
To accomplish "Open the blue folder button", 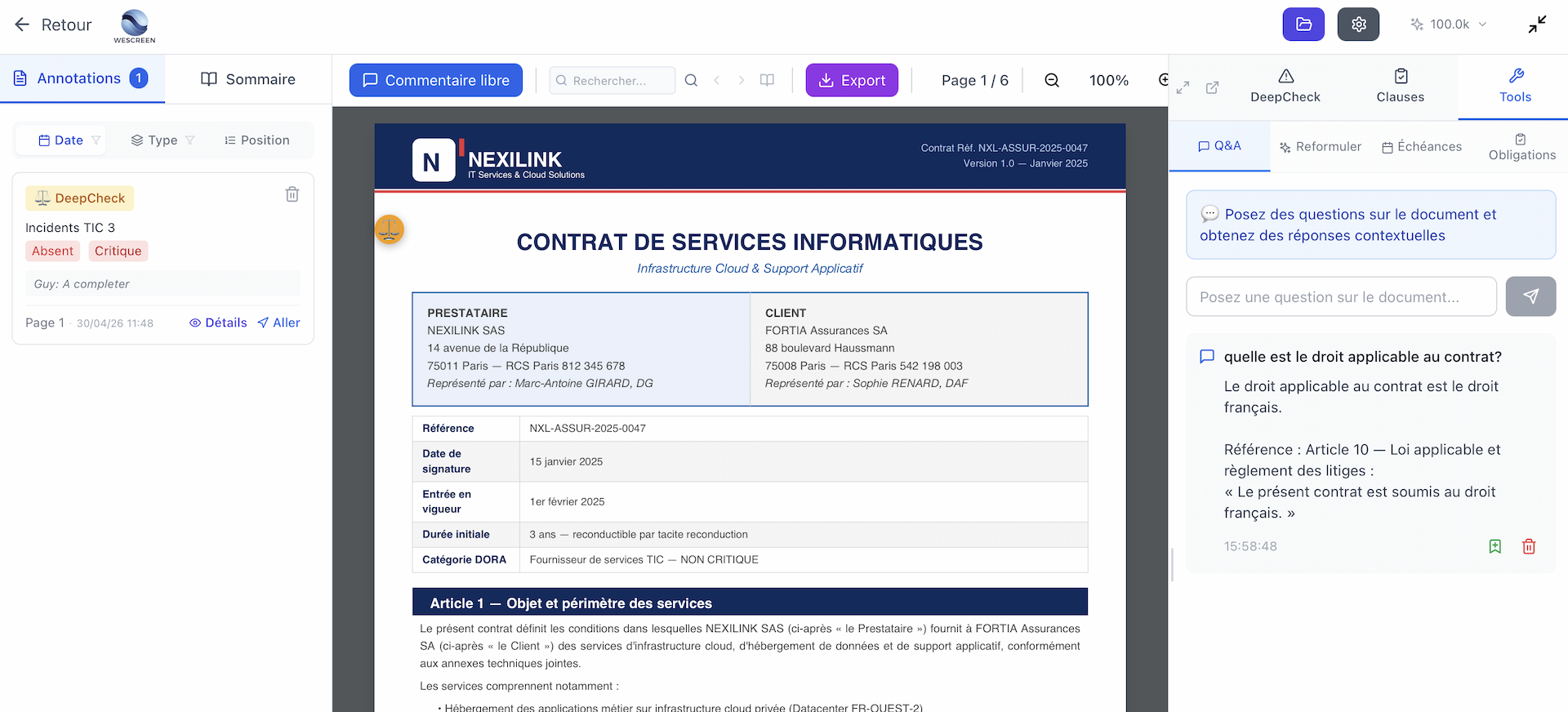I will click(x=1303, y=24).
